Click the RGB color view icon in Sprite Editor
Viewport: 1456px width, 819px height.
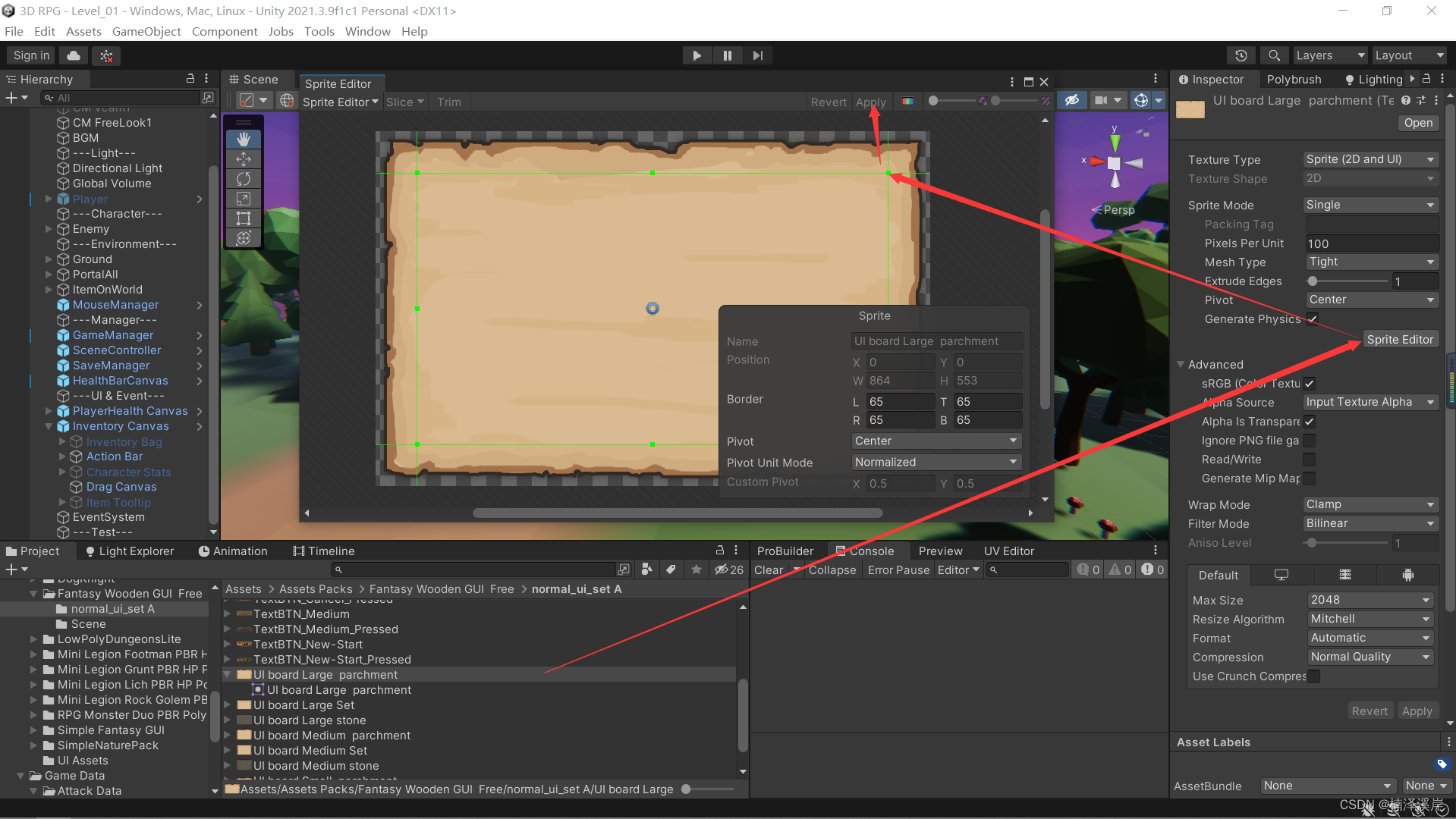907,100
